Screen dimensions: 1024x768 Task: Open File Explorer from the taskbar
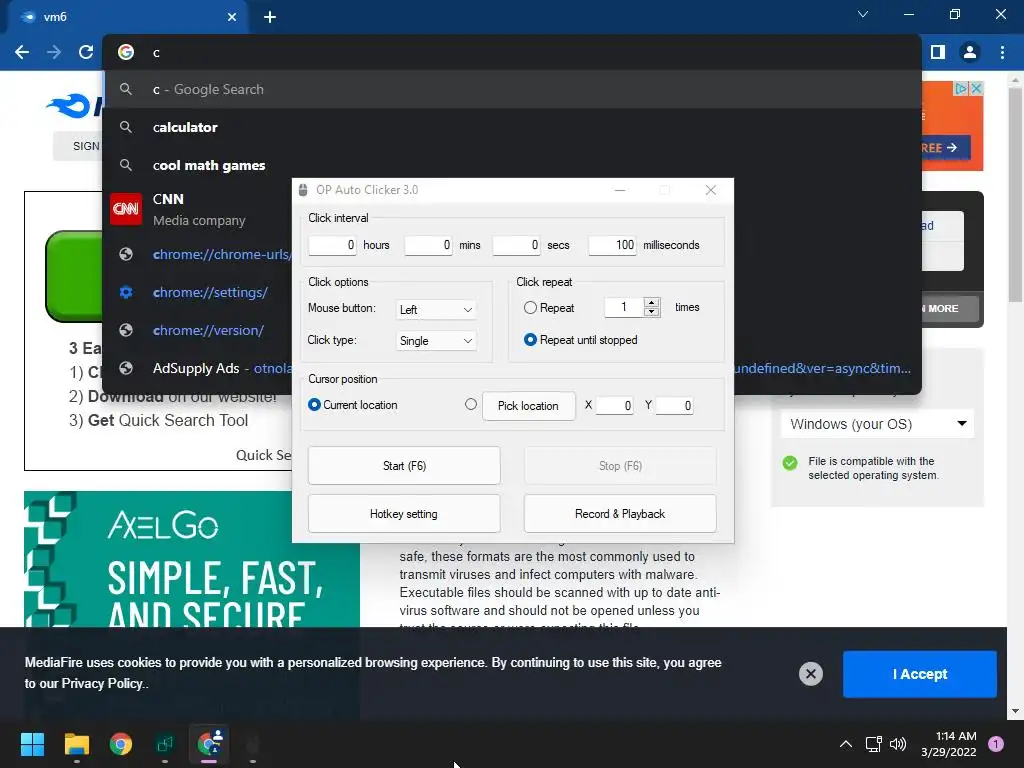(76, 744)
